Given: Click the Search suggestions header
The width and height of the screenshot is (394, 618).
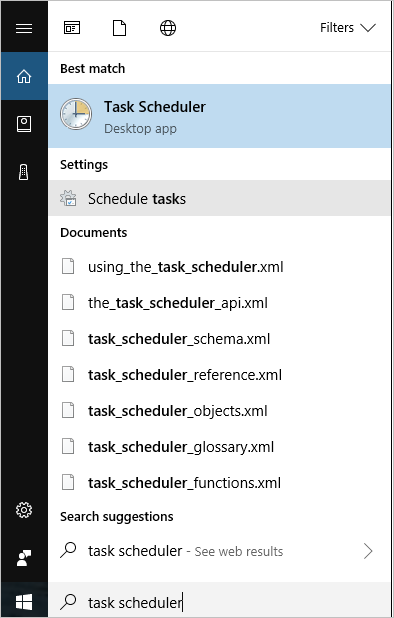Looking at the screenshot, I should pyautogui.click(x=117, y=517).
